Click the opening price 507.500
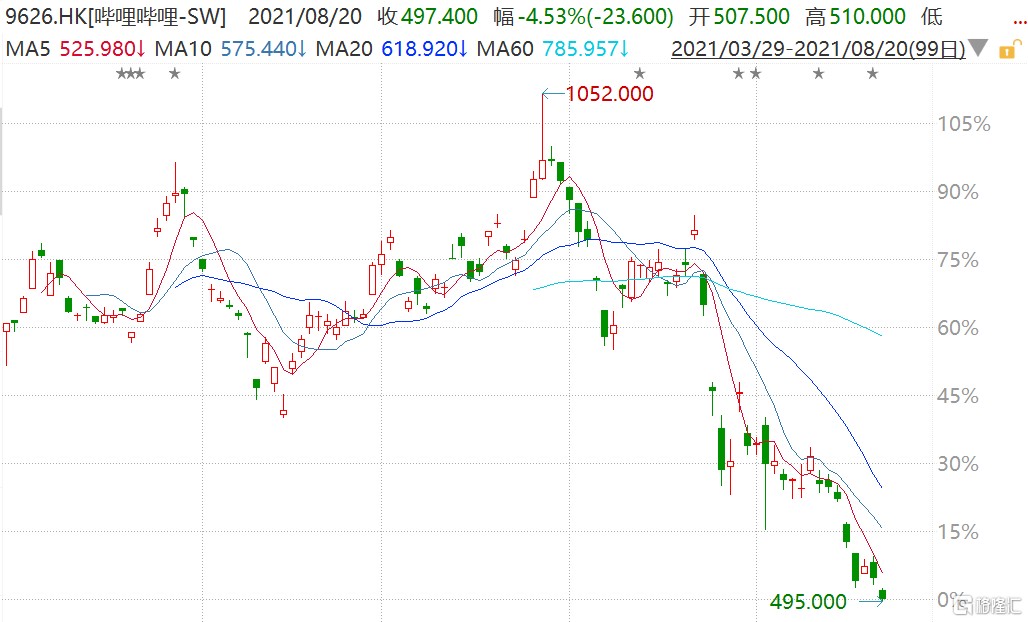This screenshot has height=622, width=1028. (751, 17)
